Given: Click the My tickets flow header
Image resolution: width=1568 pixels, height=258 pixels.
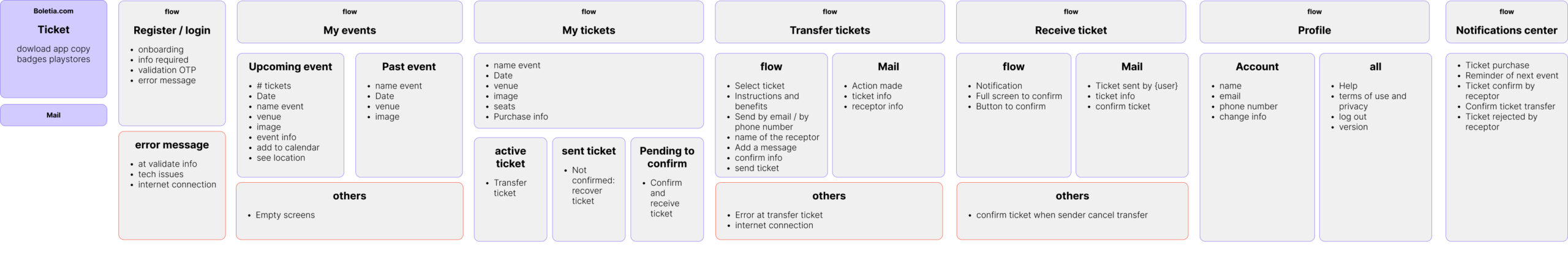Looking at the screenshot, I should pyautogui.click(x=588, y=22).
